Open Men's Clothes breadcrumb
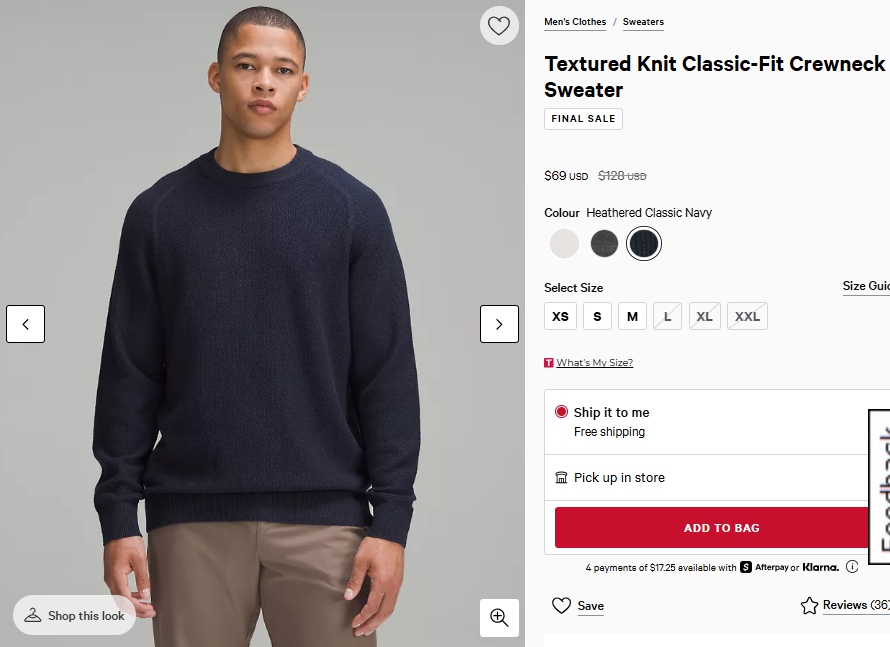 click(575, 22)
